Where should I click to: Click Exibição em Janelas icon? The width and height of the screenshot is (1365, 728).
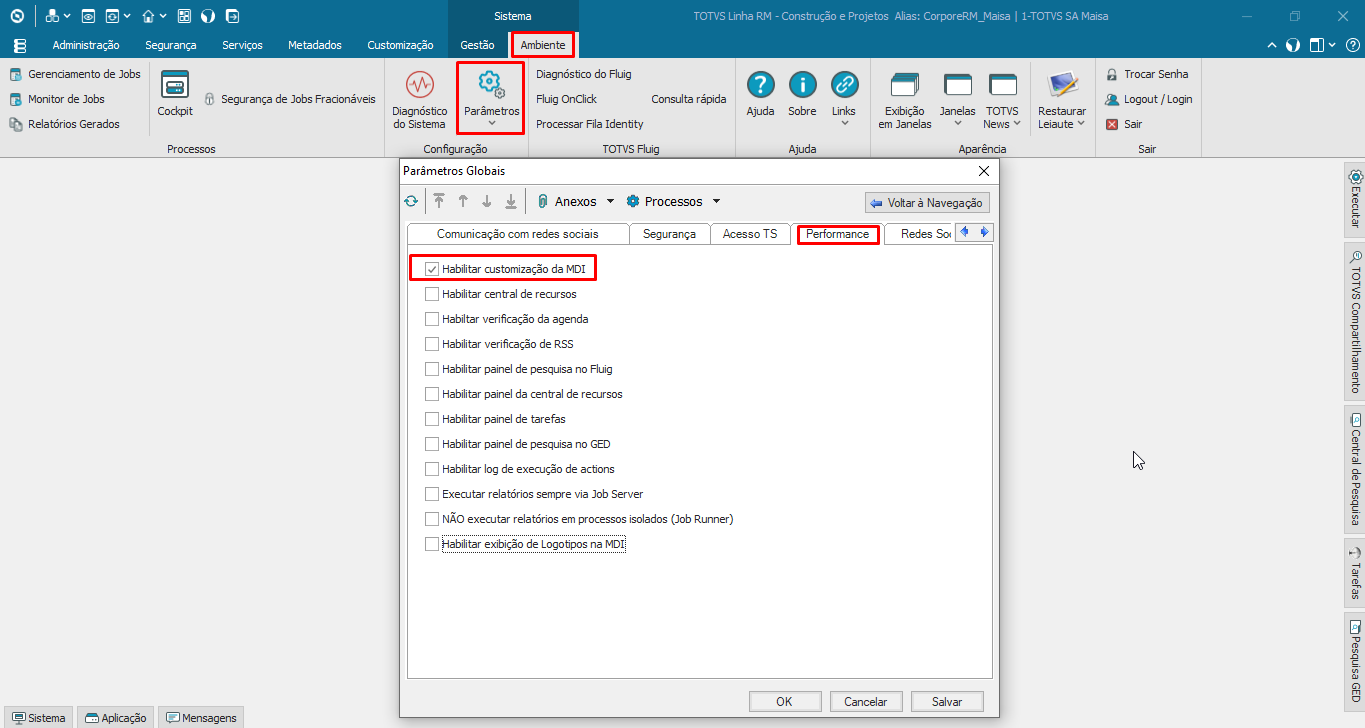click(905, 85)
